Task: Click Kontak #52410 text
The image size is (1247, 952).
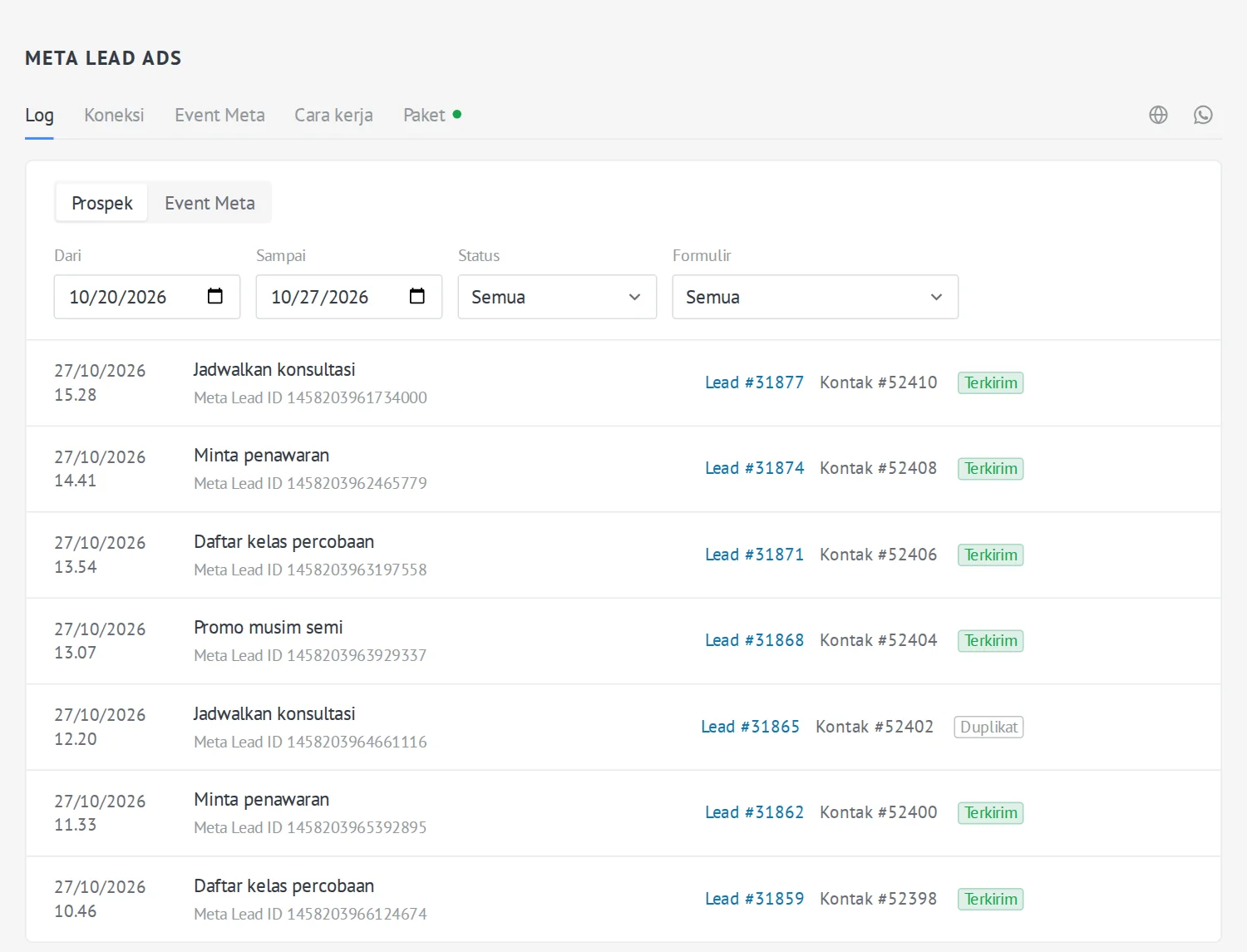Action: pos(878,382)
